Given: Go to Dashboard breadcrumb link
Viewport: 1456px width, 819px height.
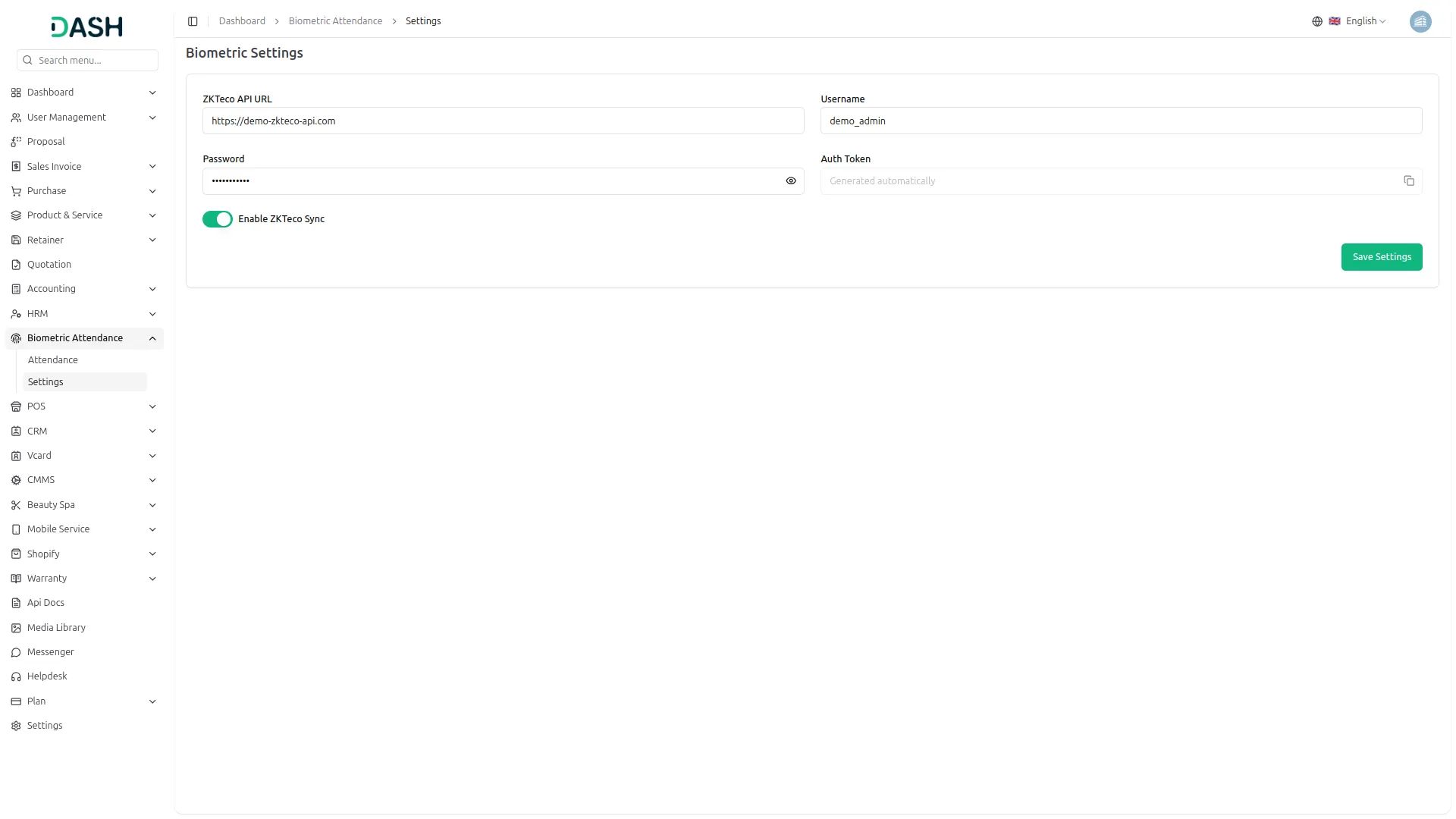Looking at the screenshot, I should 242,21.
